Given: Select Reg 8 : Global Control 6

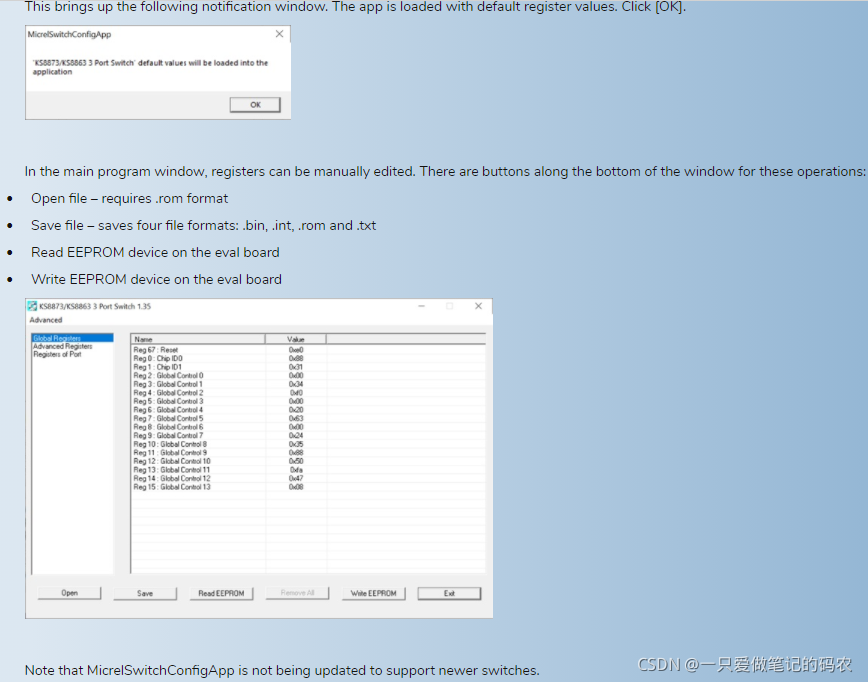Looking at the screenshot, I should [308, 427].
